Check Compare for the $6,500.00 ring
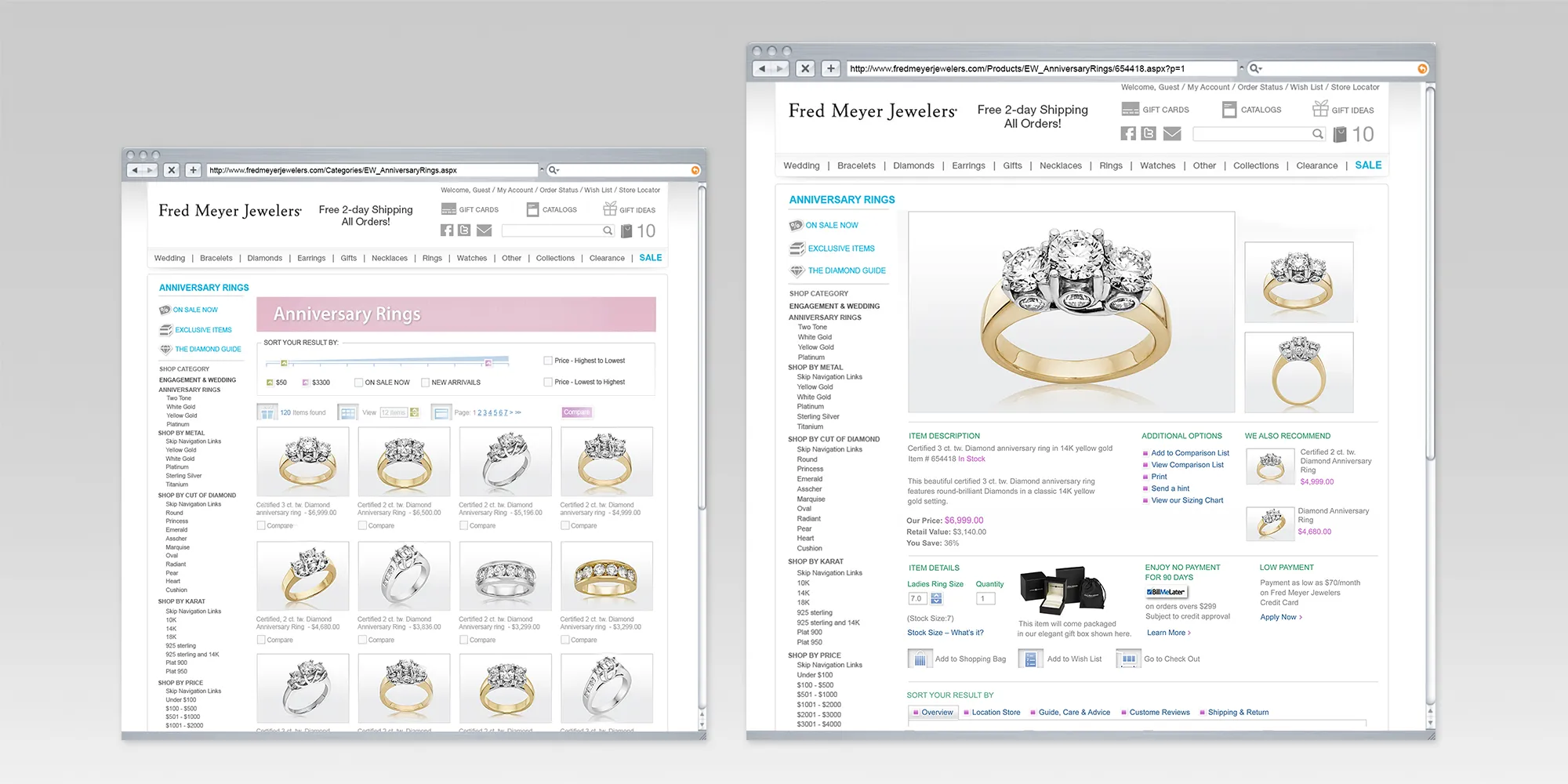The height and width of the screenshot is (784, 1568). 362,525
